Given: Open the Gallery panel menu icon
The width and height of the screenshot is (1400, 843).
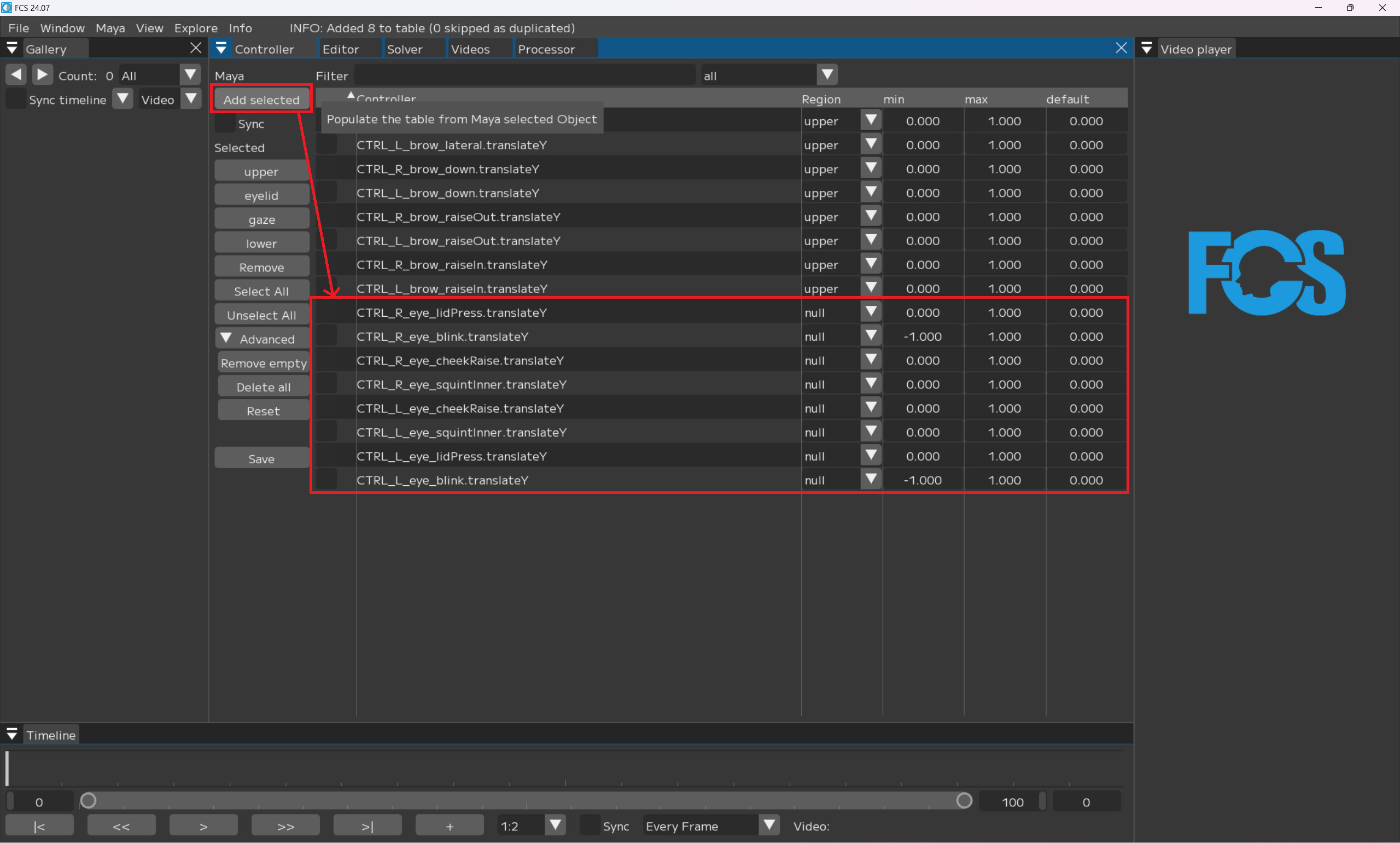Looking at the screenshot, I should click(x=11, y=49).
